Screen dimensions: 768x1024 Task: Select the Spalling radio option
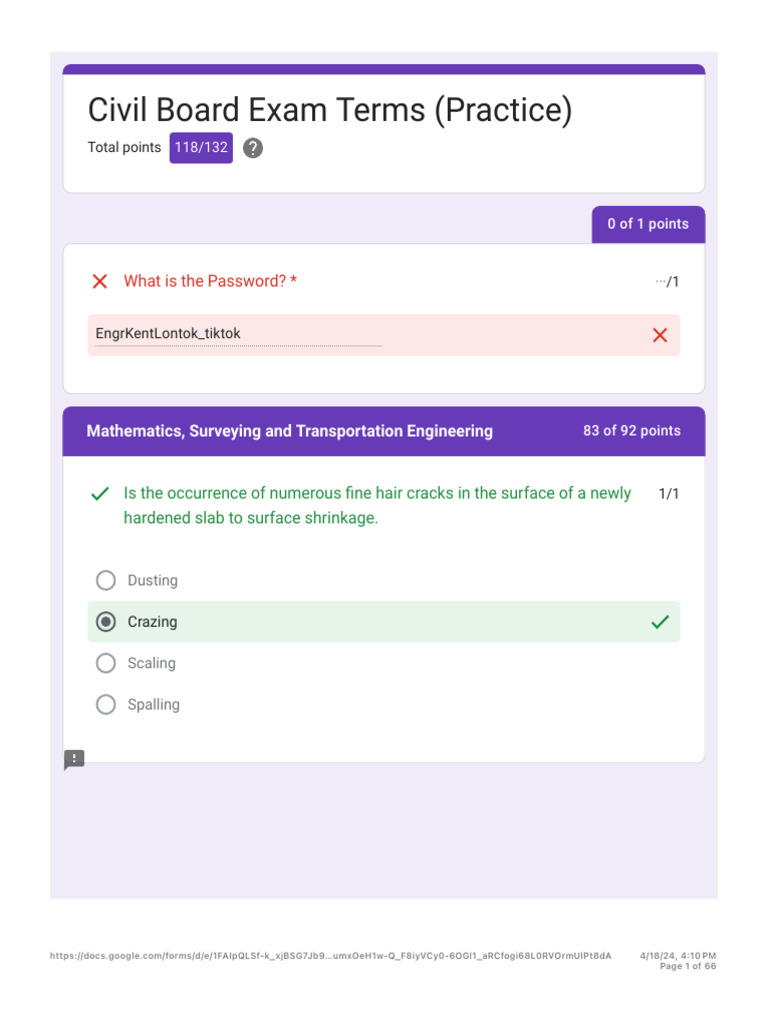click(106, 704)
